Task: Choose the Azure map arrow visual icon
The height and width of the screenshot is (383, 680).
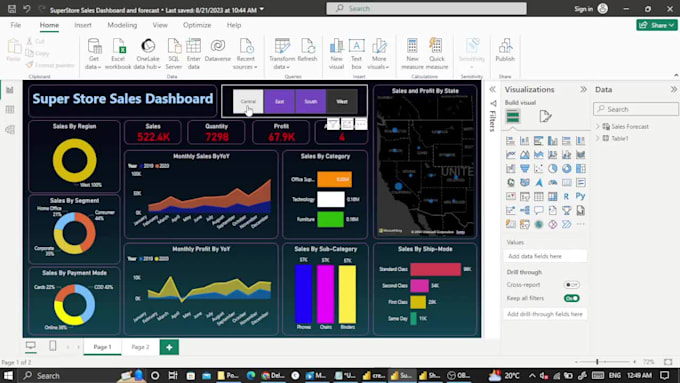Action: pos(538,182)
